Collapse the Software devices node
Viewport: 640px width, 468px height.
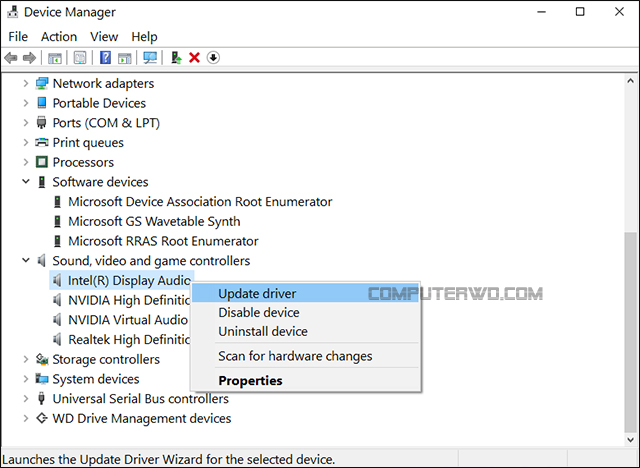pos(26,181)
